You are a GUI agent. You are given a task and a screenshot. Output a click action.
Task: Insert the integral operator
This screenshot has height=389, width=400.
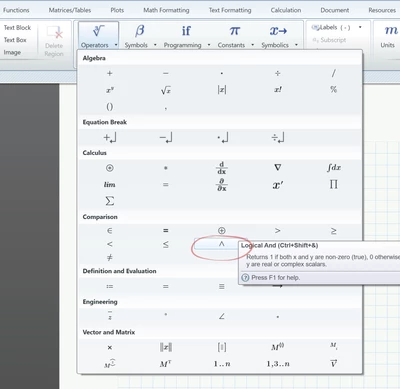pos(334,167)
